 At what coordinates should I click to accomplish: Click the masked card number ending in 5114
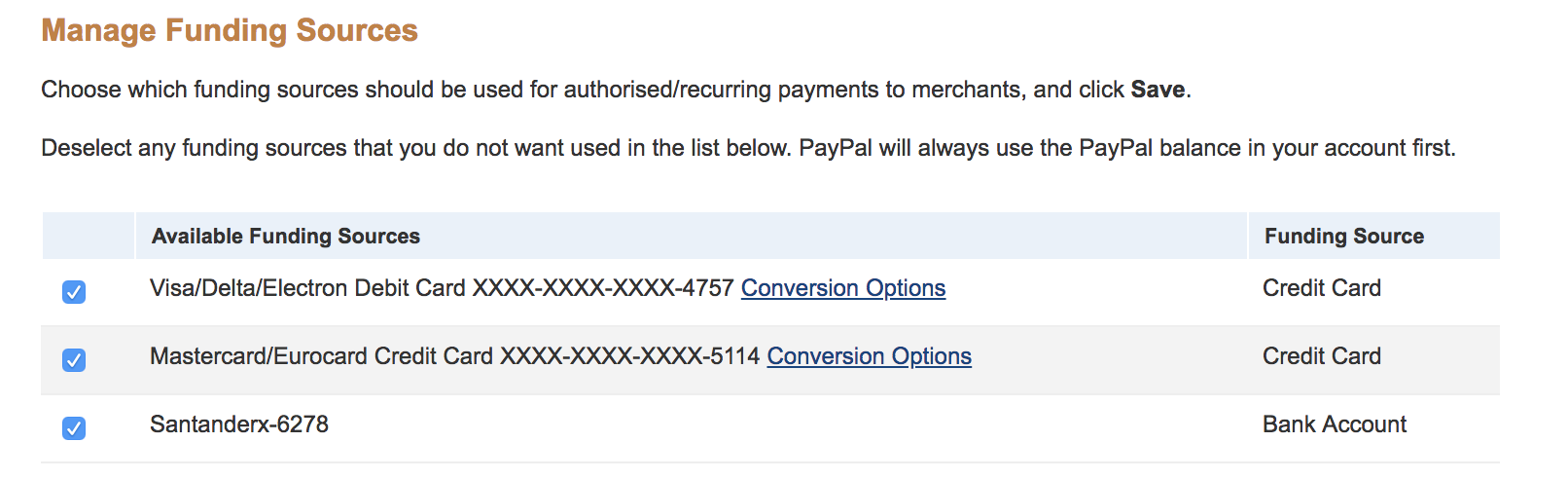(629, 357)
